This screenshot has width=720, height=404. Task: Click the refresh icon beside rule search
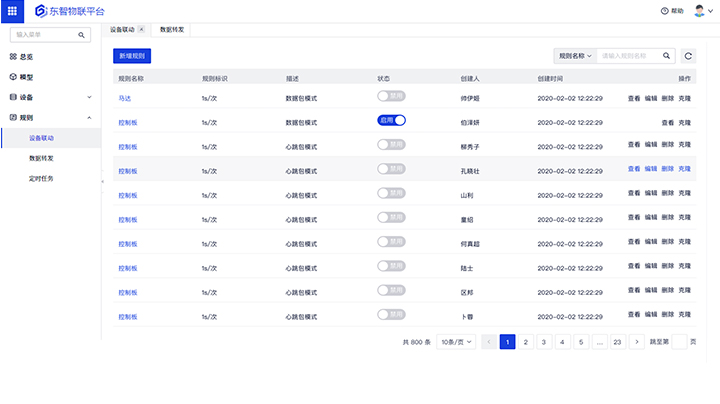(688, 56)
